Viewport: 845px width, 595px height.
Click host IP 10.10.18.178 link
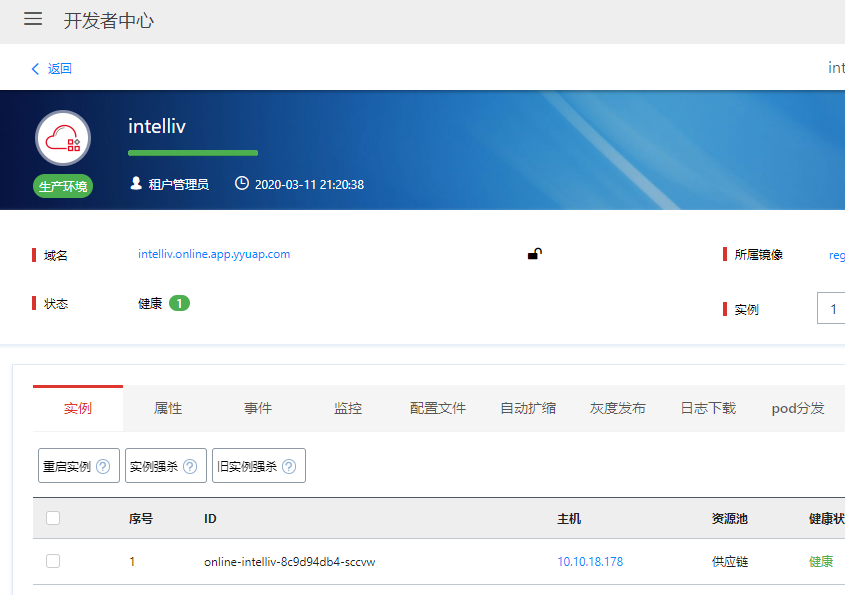point(590,562)
